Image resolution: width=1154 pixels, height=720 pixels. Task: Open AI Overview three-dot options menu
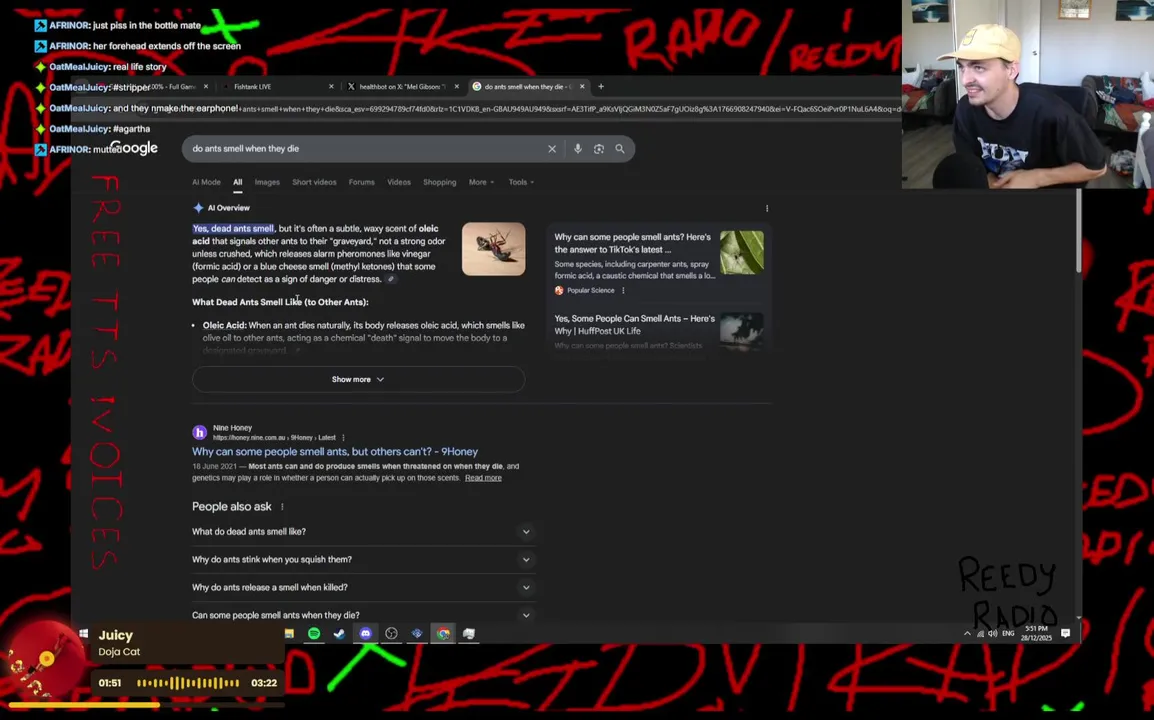(767, 208)
